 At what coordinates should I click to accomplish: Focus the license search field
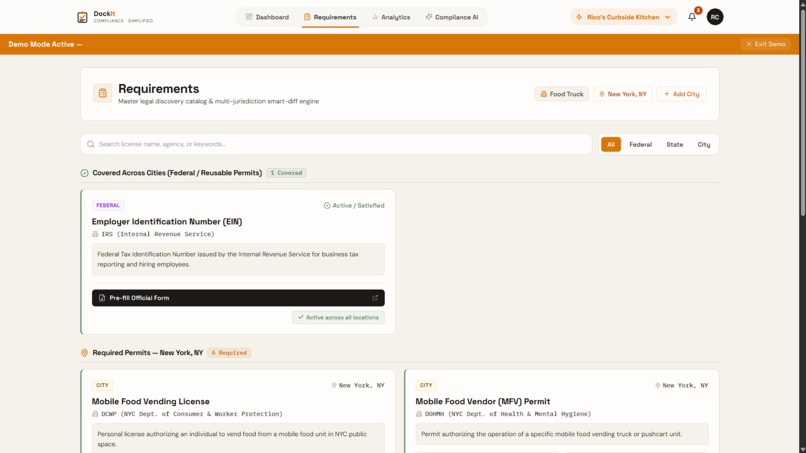coord(336,144)
